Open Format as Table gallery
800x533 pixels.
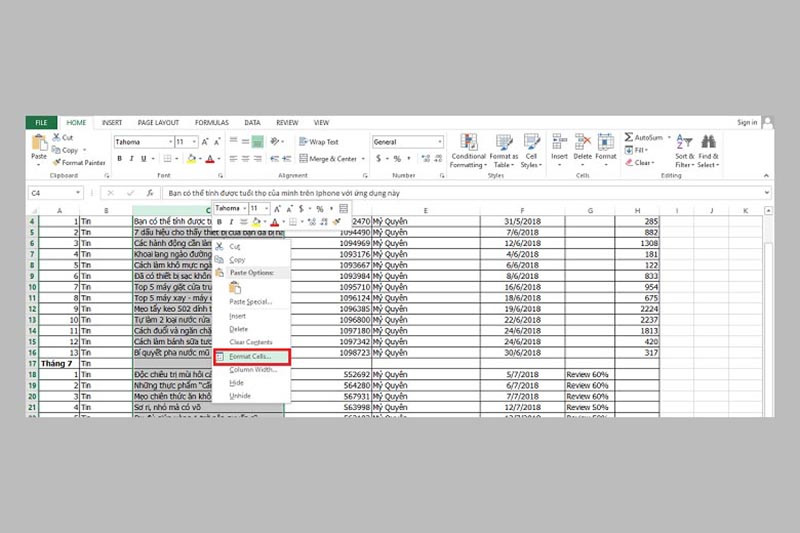pyautogui.click(x=504, y=150)
